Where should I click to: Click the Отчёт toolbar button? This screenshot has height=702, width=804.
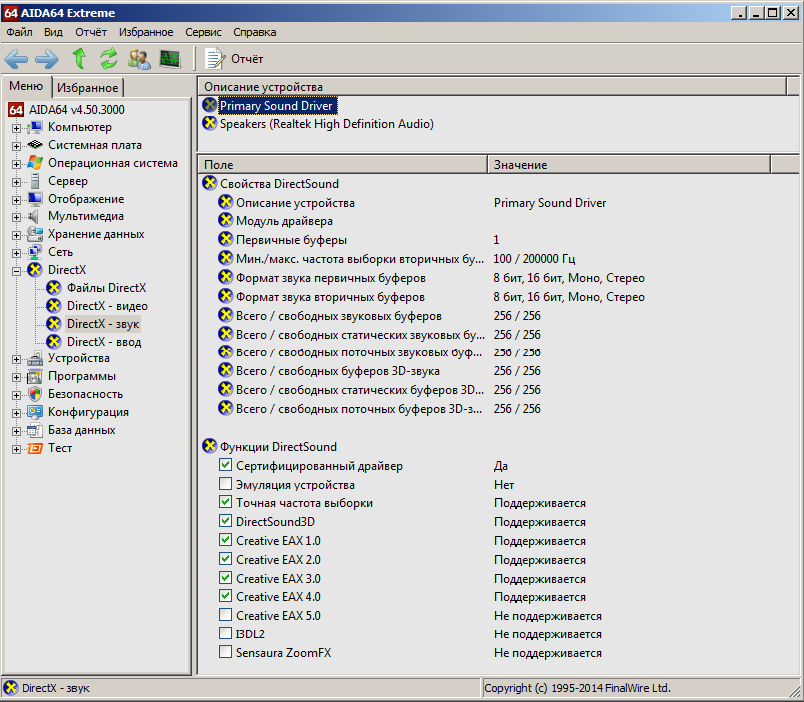coord(234,59)
